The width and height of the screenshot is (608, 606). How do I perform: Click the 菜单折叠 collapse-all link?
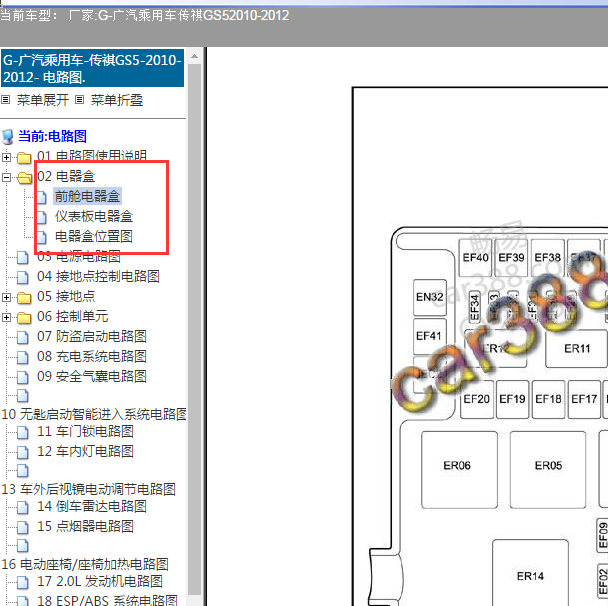[x=117, y=100]
